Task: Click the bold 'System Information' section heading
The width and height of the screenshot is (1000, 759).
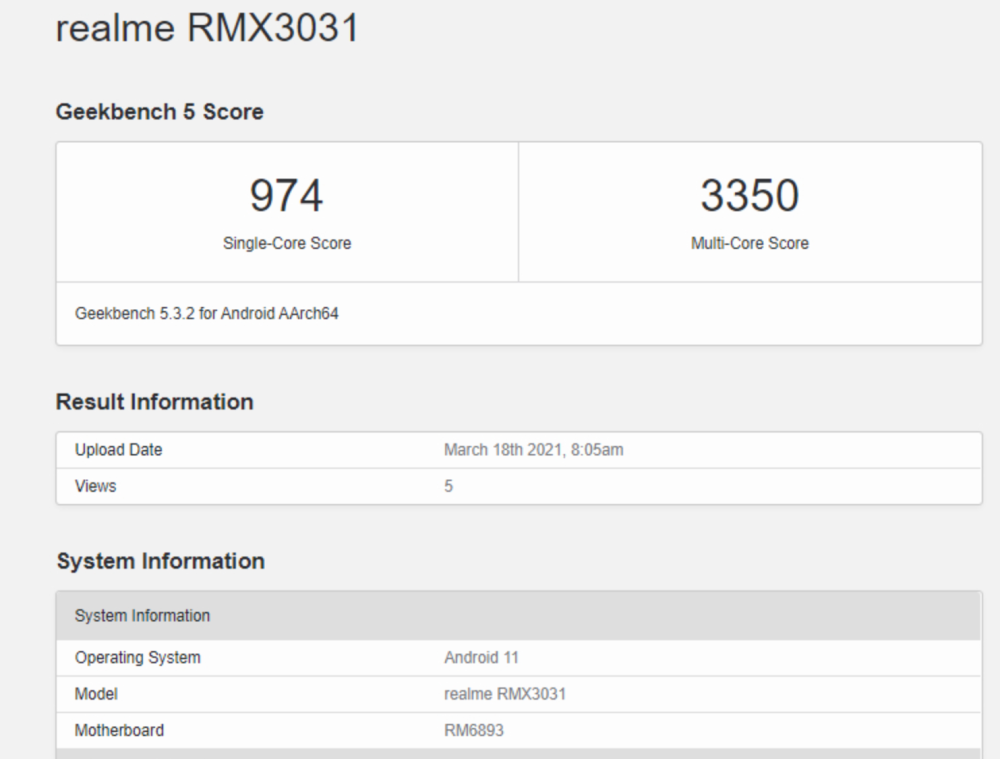Action: [161, 561]
